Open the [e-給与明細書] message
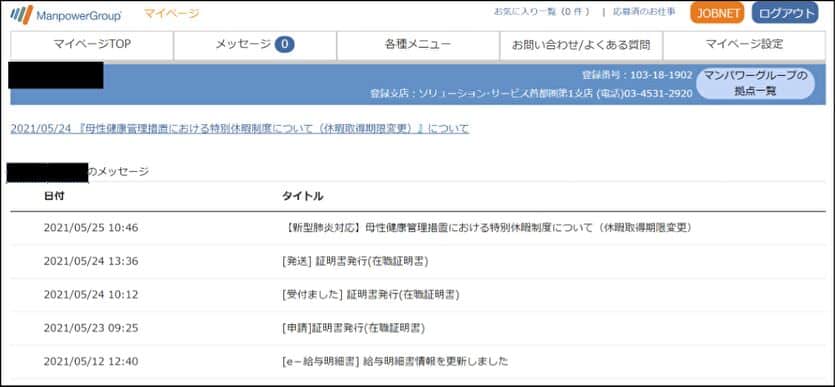Screen dimensions: 835x387 point(395,361)
